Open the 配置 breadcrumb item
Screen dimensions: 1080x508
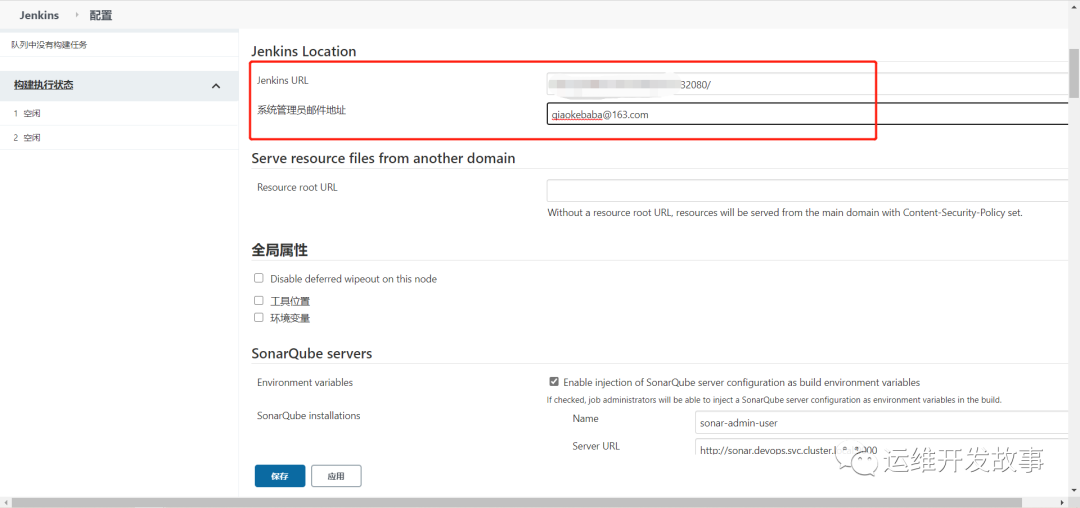[x=101, y=15]
